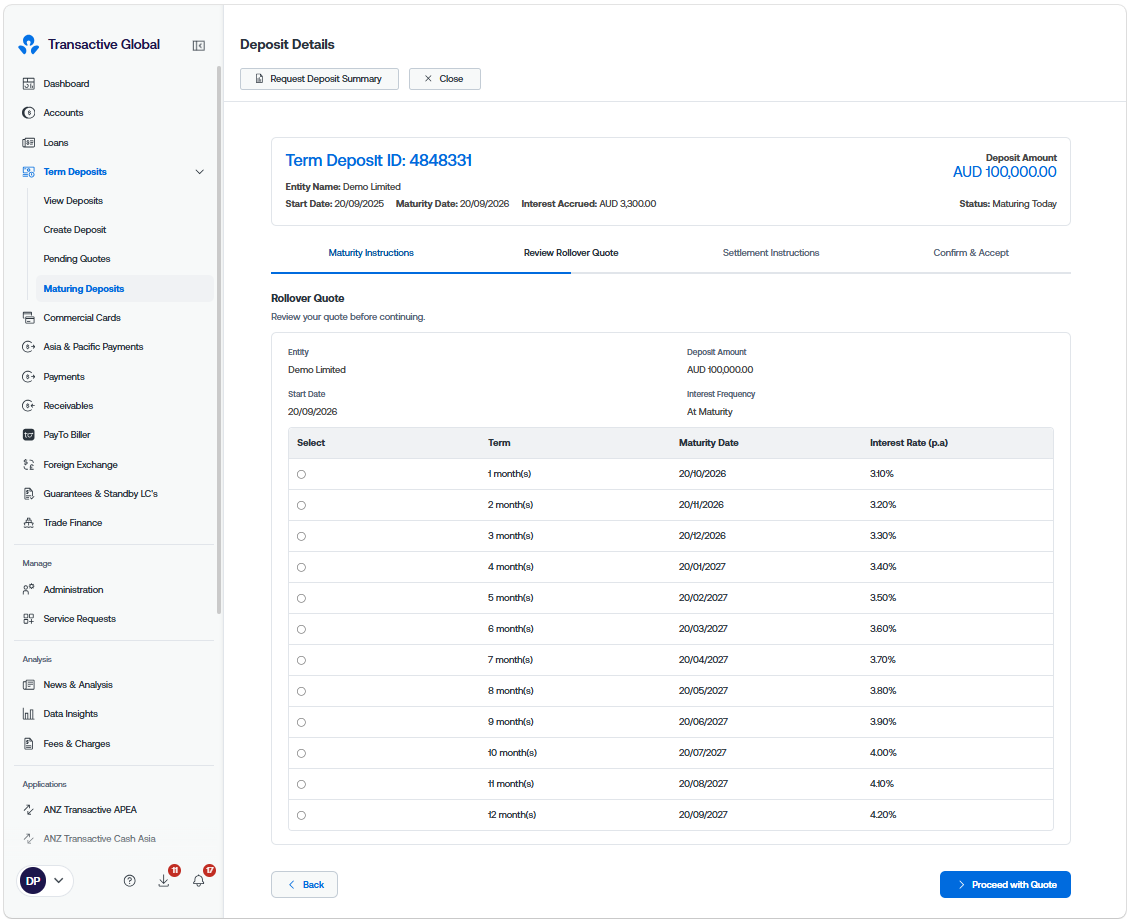This screenshot has height=919, width=1129.
Task: Switch to Review Rollover Quote tab
Action: tap(571, 253)
